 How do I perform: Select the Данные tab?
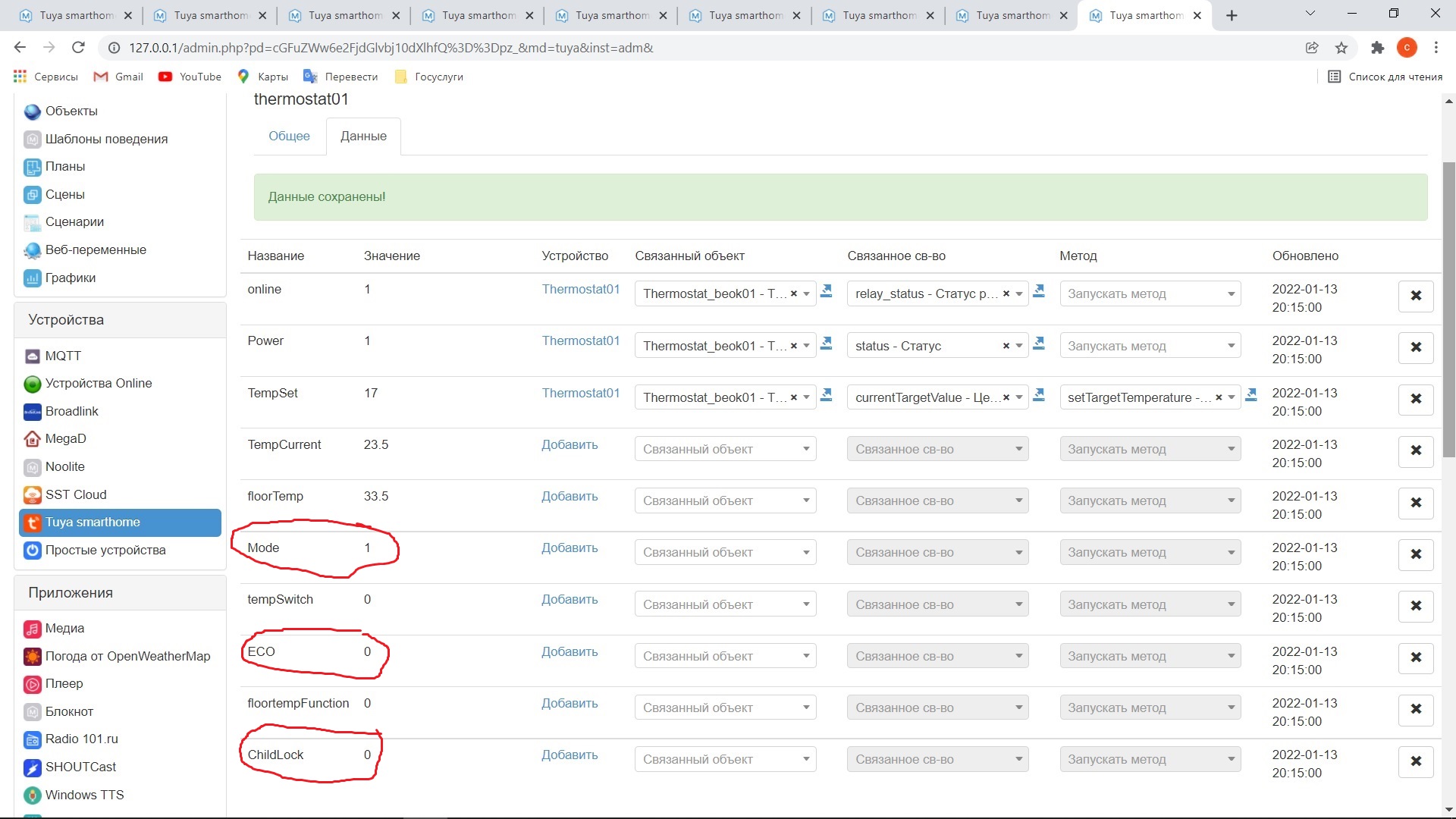(363, 136)
